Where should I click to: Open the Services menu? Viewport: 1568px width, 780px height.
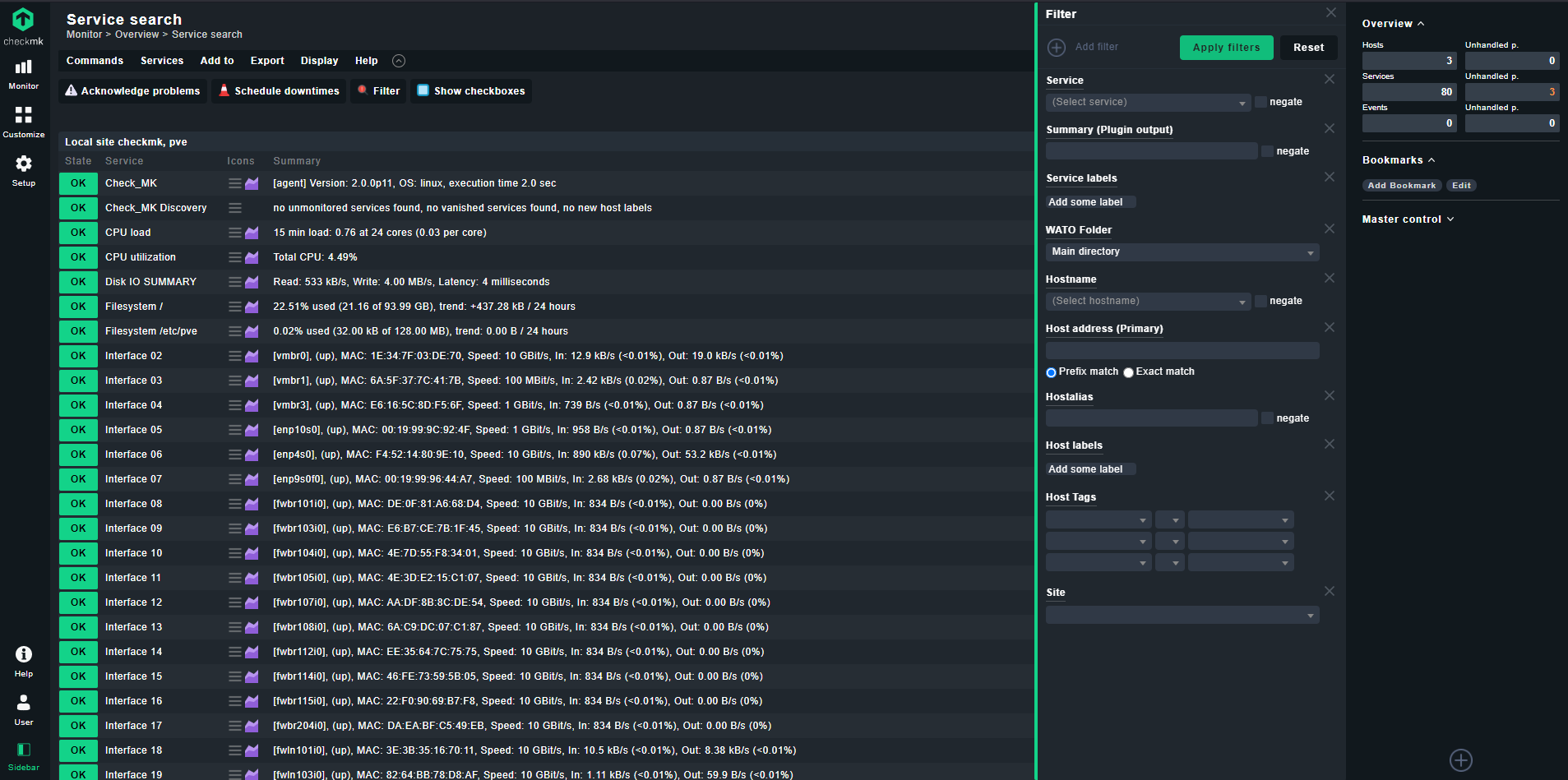coord(162,61)
